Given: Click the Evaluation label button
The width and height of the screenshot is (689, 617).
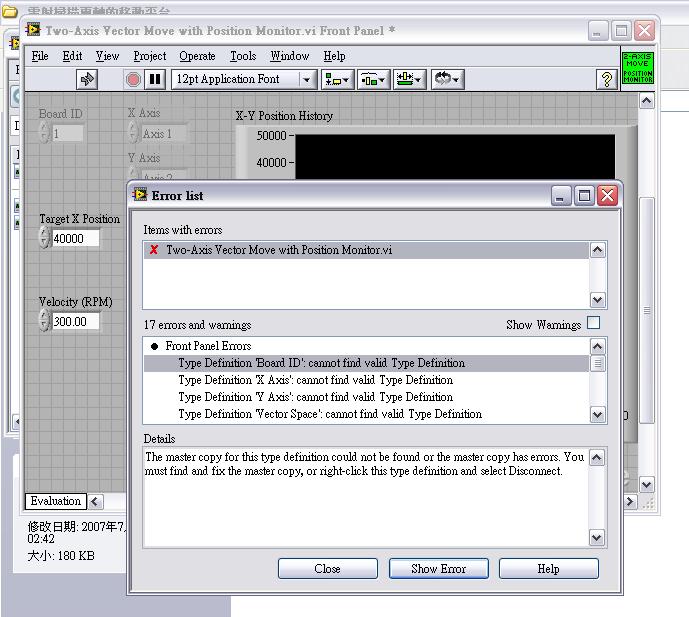Looking at the screenshot, I should click(56, 501).
